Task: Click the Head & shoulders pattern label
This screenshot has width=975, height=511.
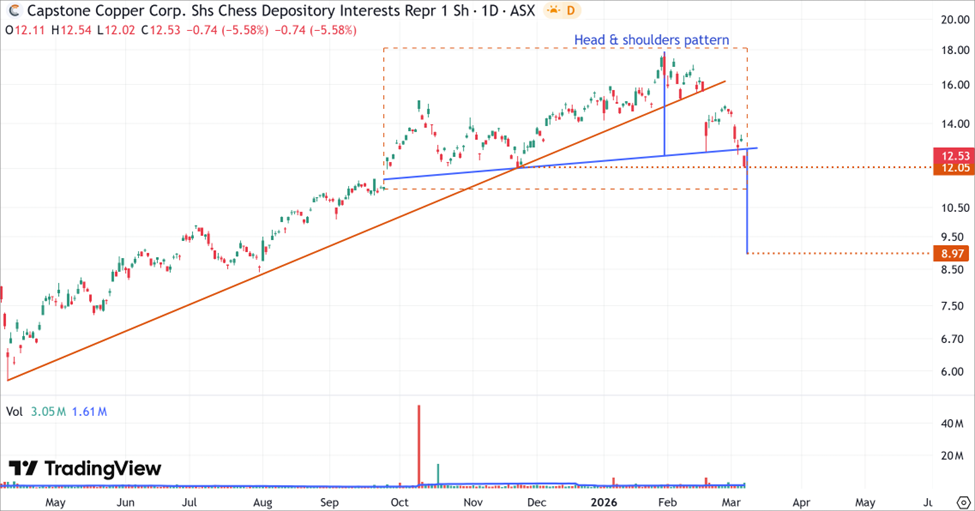Action: 651,40
